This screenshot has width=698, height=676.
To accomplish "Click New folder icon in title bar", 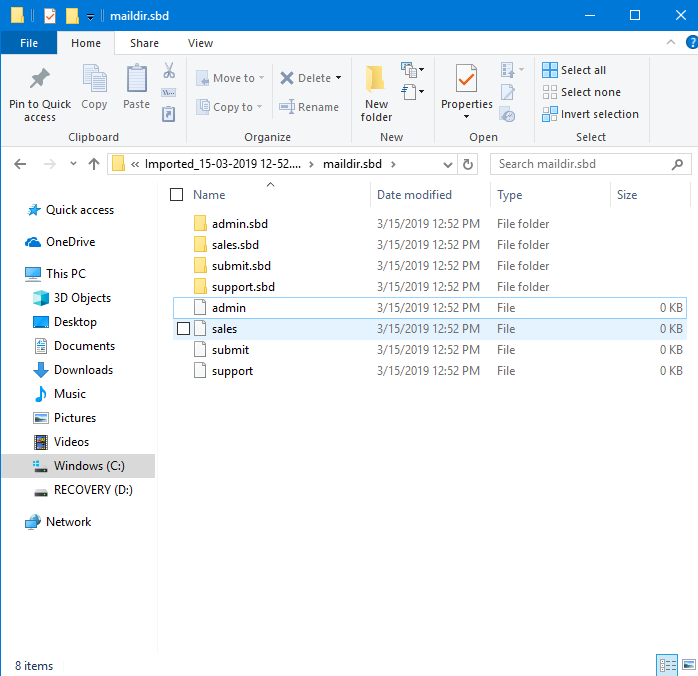I will point(72,16).
